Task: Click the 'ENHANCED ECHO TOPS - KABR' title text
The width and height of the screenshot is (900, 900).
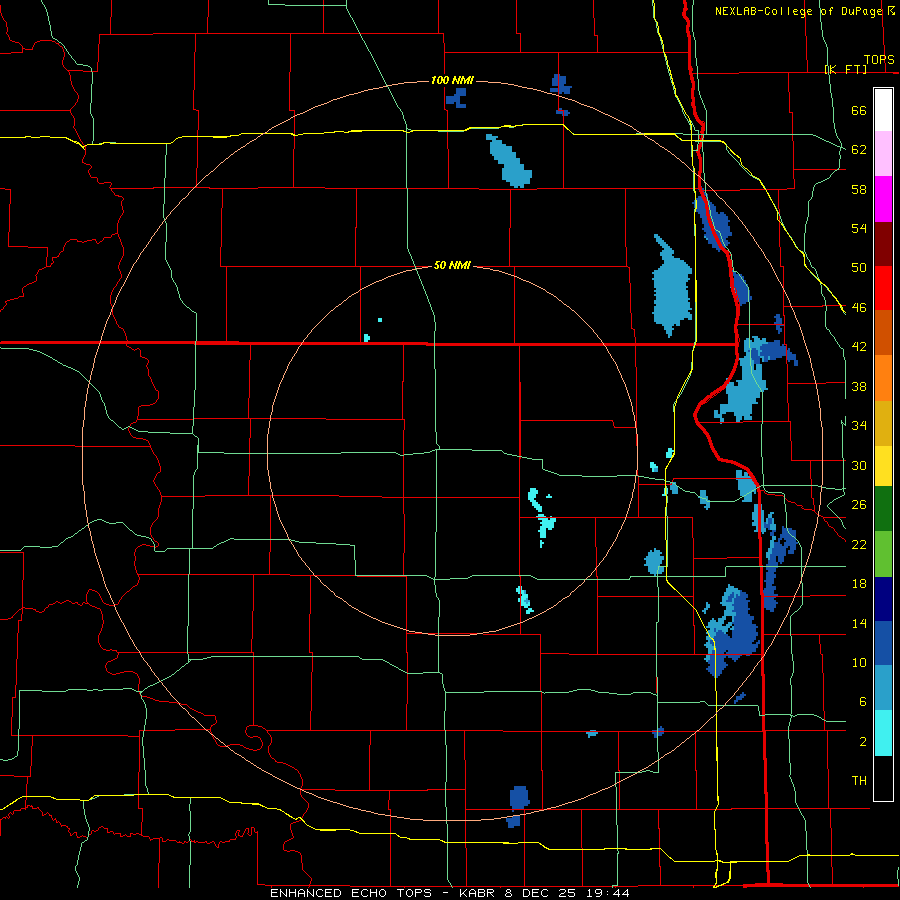Action: tap(382, 893)
